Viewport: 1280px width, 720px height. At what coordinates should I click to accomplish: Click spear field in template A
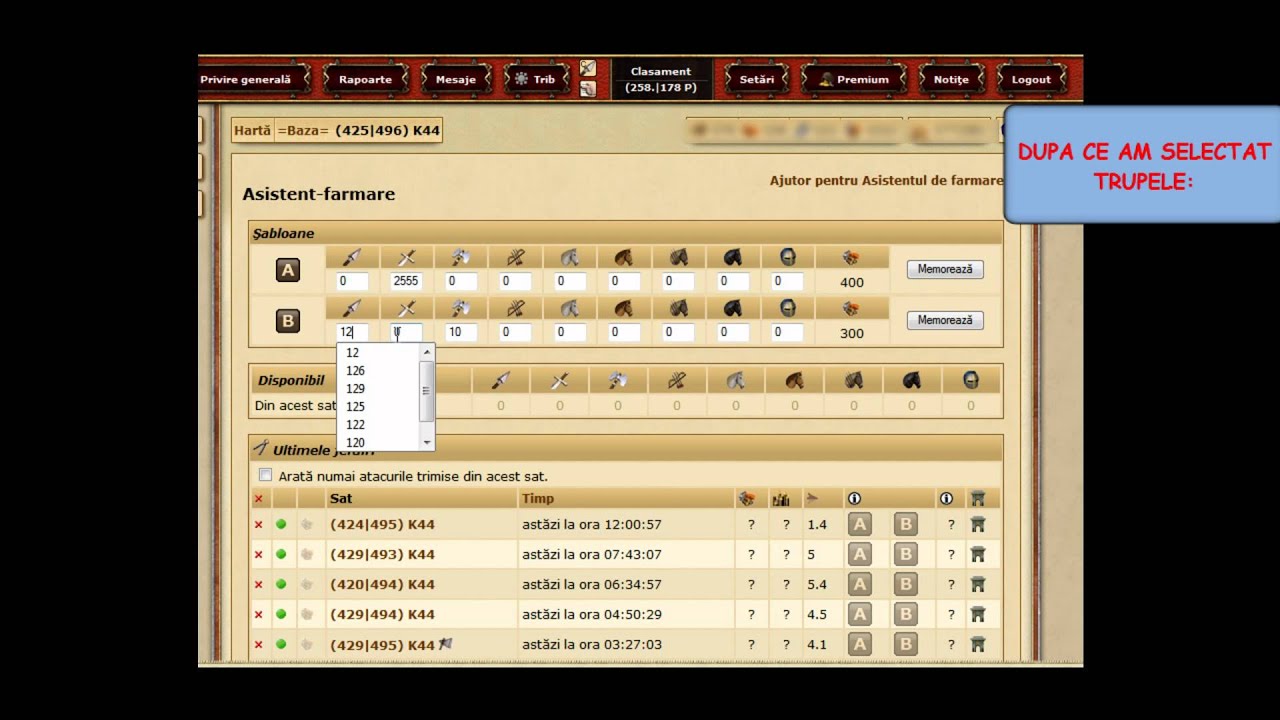[352, 281]
